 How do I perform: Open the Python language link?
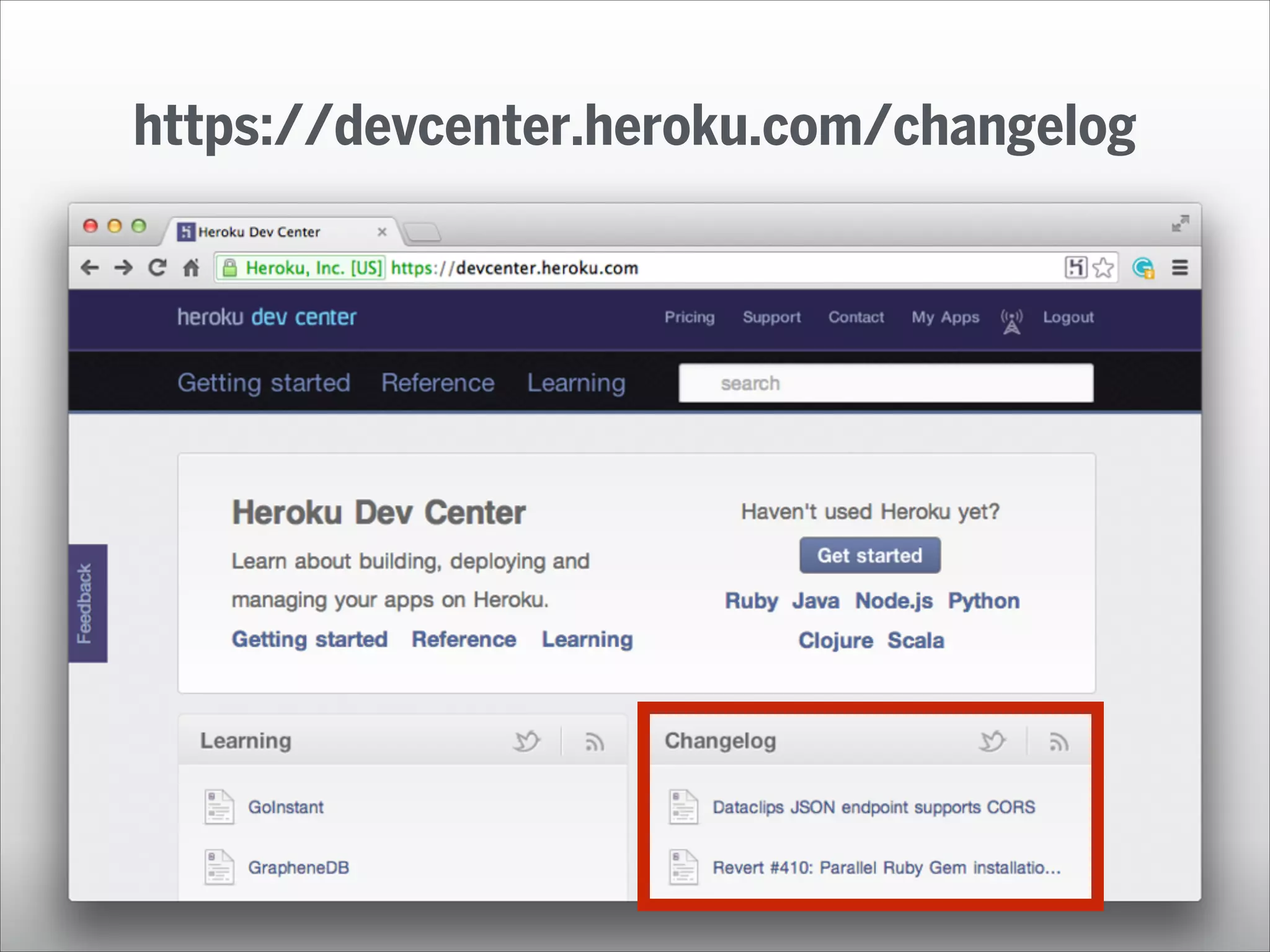(984, 601)
